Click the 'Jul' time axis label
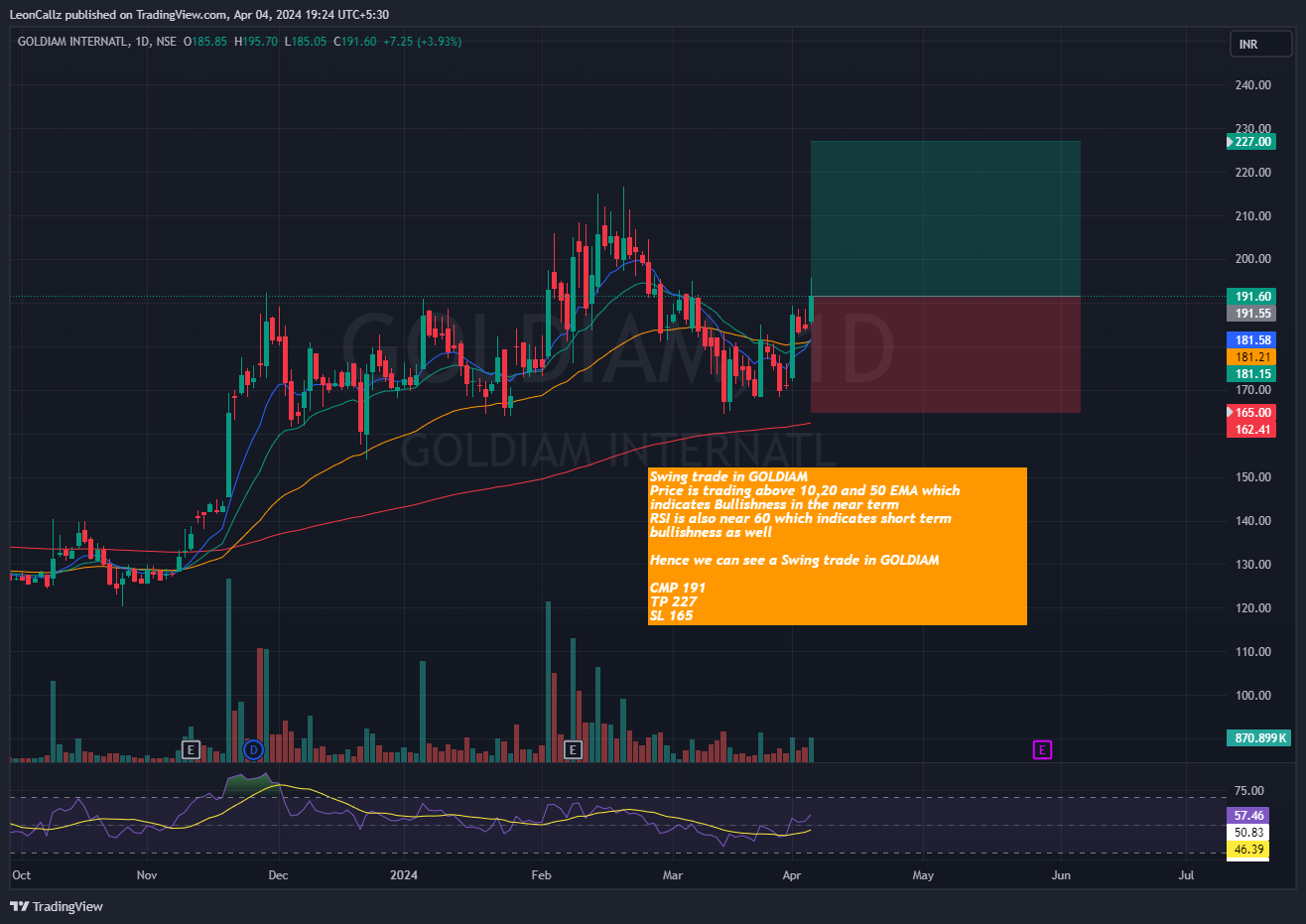 [x=1186, y=875]
